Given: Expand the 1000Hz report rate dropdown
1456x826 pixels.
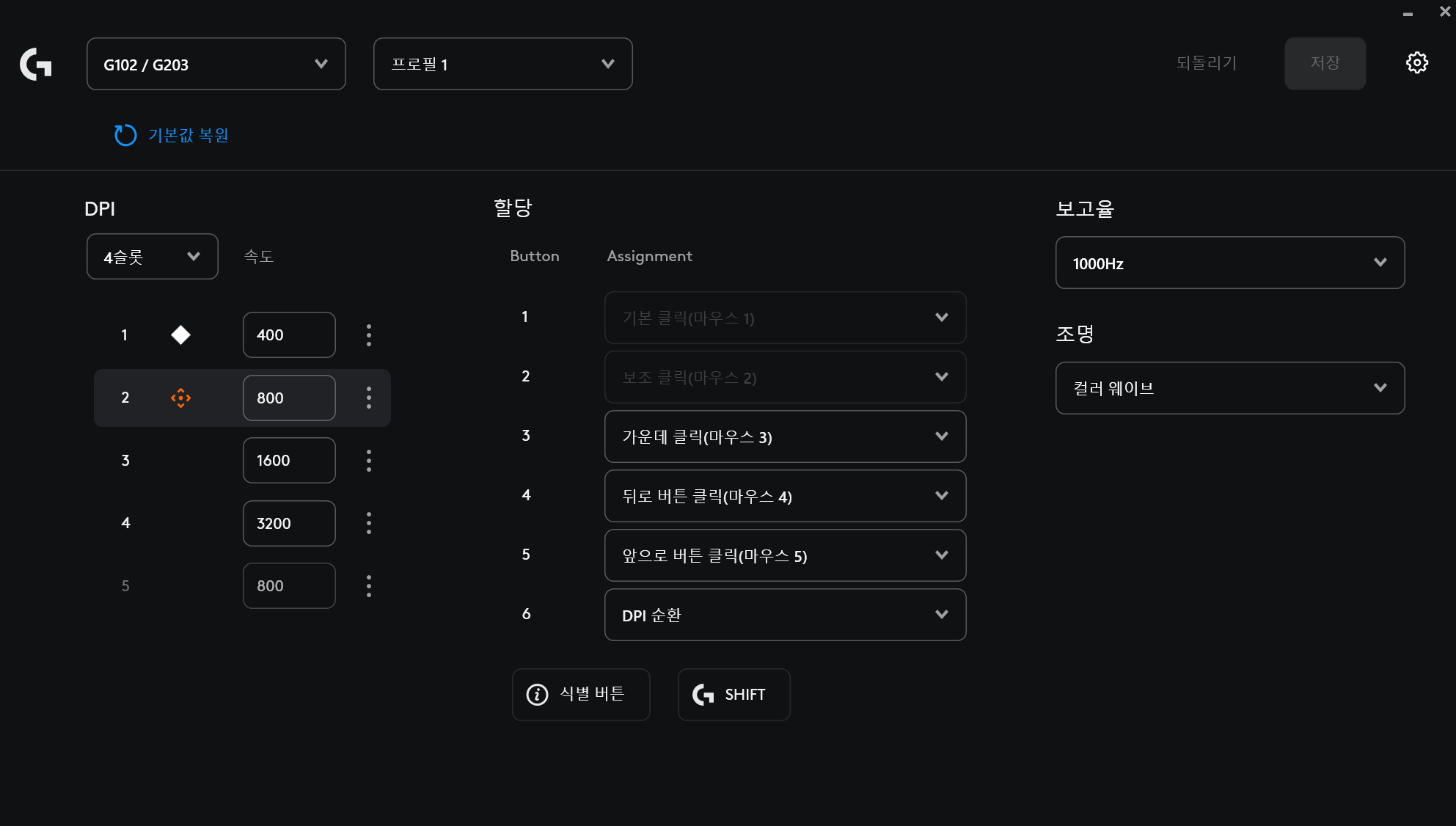Looking at the screenshot, I should tap(1229, 263).
